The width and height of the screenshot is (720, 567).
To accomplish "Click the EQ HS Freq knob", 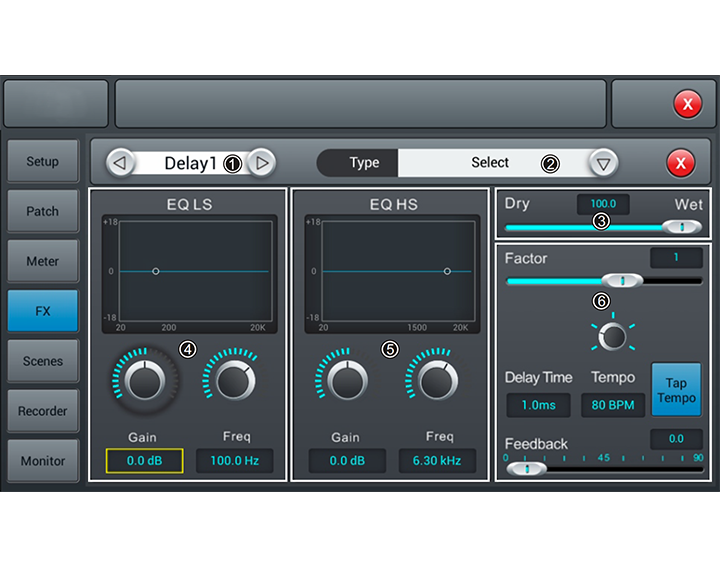I will tap(438, 380).
